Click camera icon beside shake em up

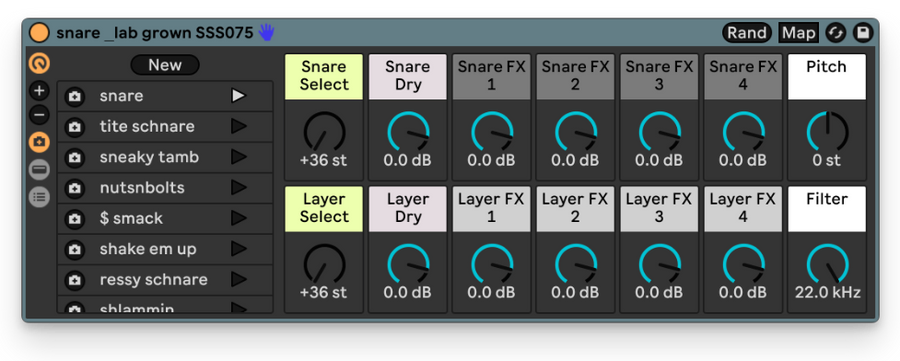click(75, 249)
